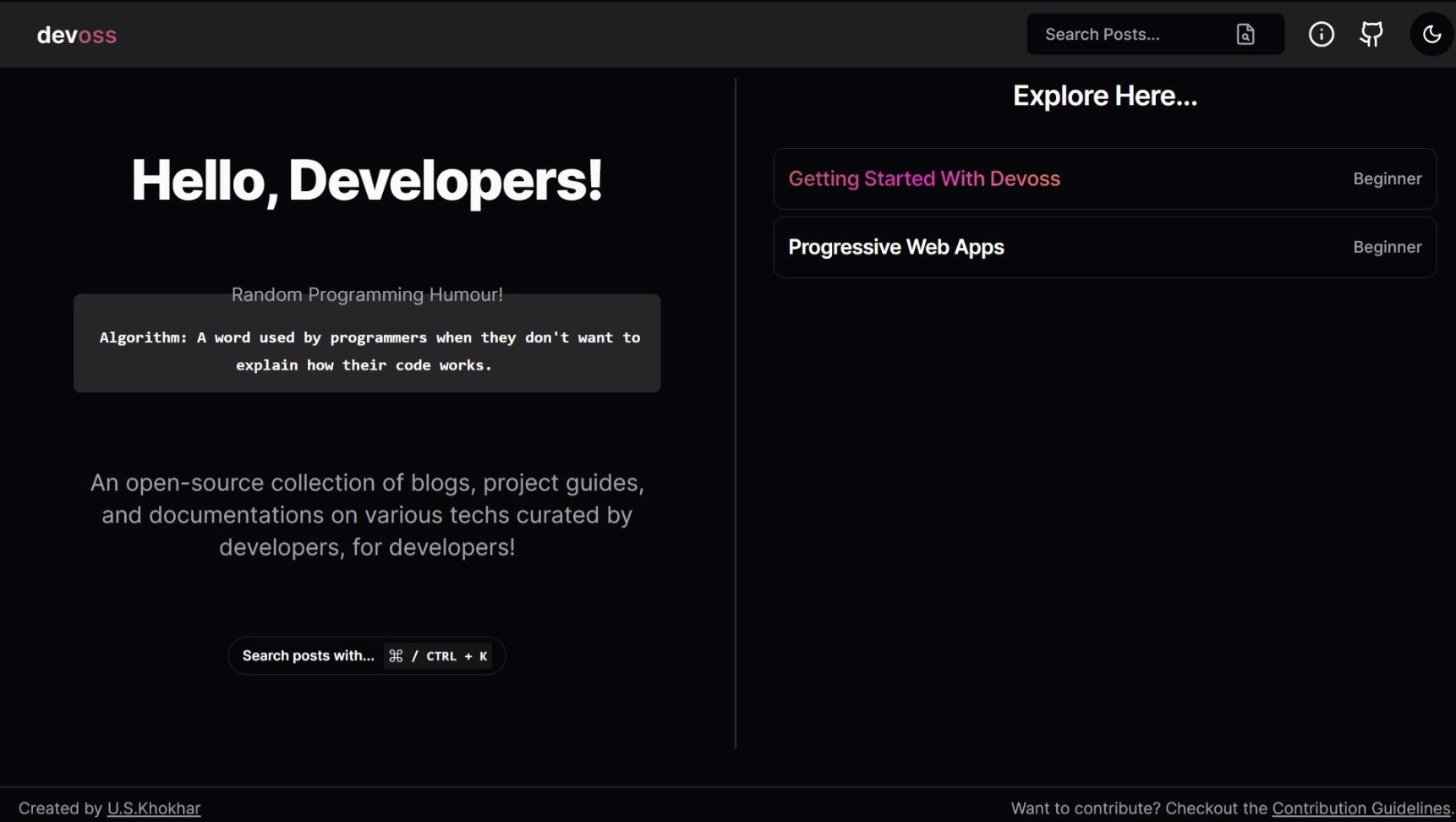Click the devoss logo
This screenshot has width=1456, height=822.
coord(77,35)
